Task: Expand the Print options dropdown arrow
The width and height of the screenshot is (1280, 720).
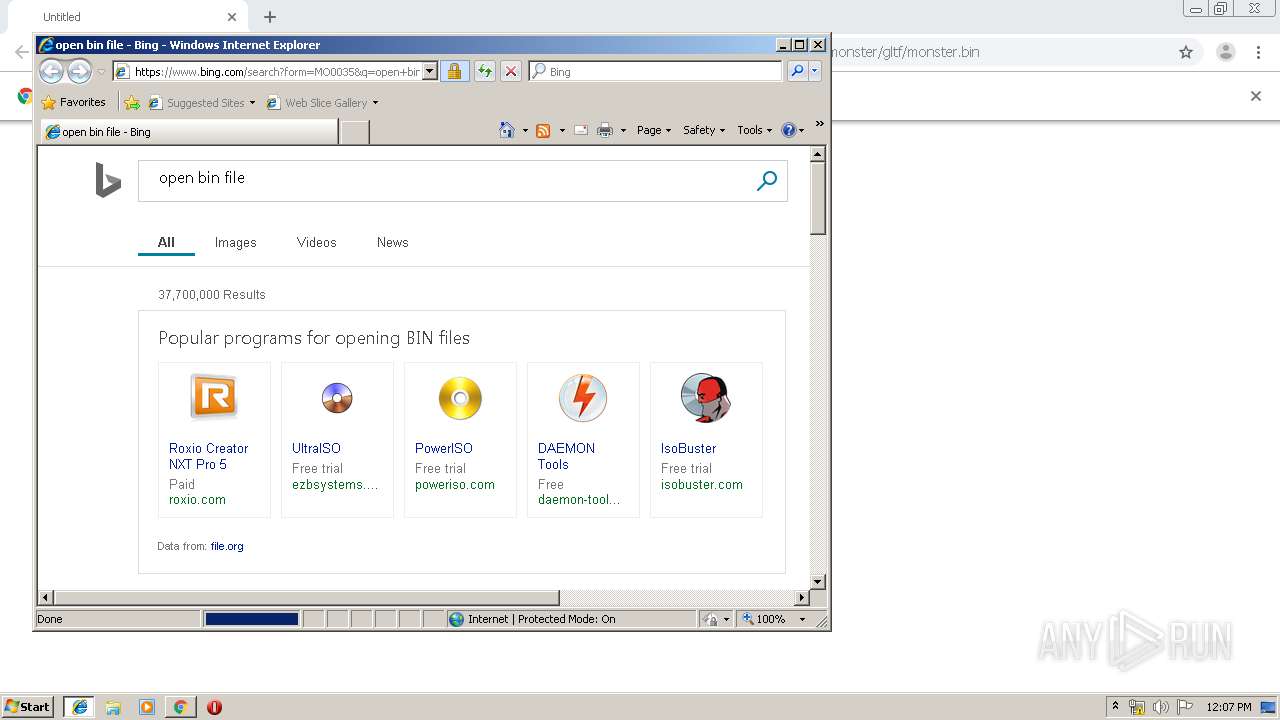Action: [x=623, y=130]
